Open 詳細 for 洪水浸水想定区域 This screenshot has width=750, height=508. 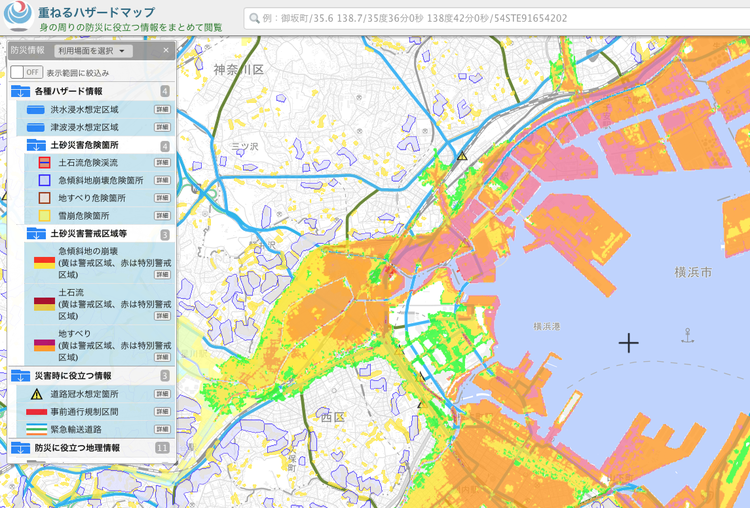coord(161,109)
